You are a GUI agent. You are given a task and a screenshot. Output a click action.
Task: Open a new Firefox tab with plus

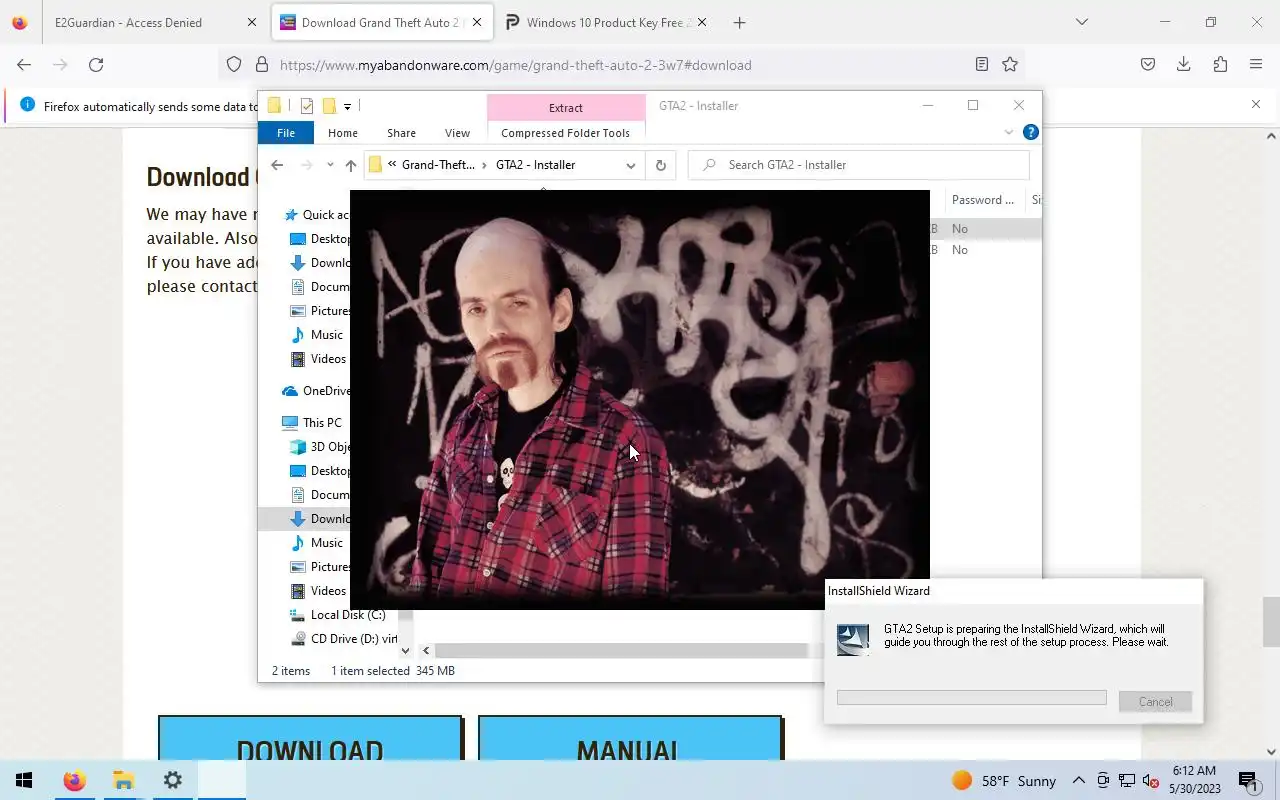coord(739,22)
